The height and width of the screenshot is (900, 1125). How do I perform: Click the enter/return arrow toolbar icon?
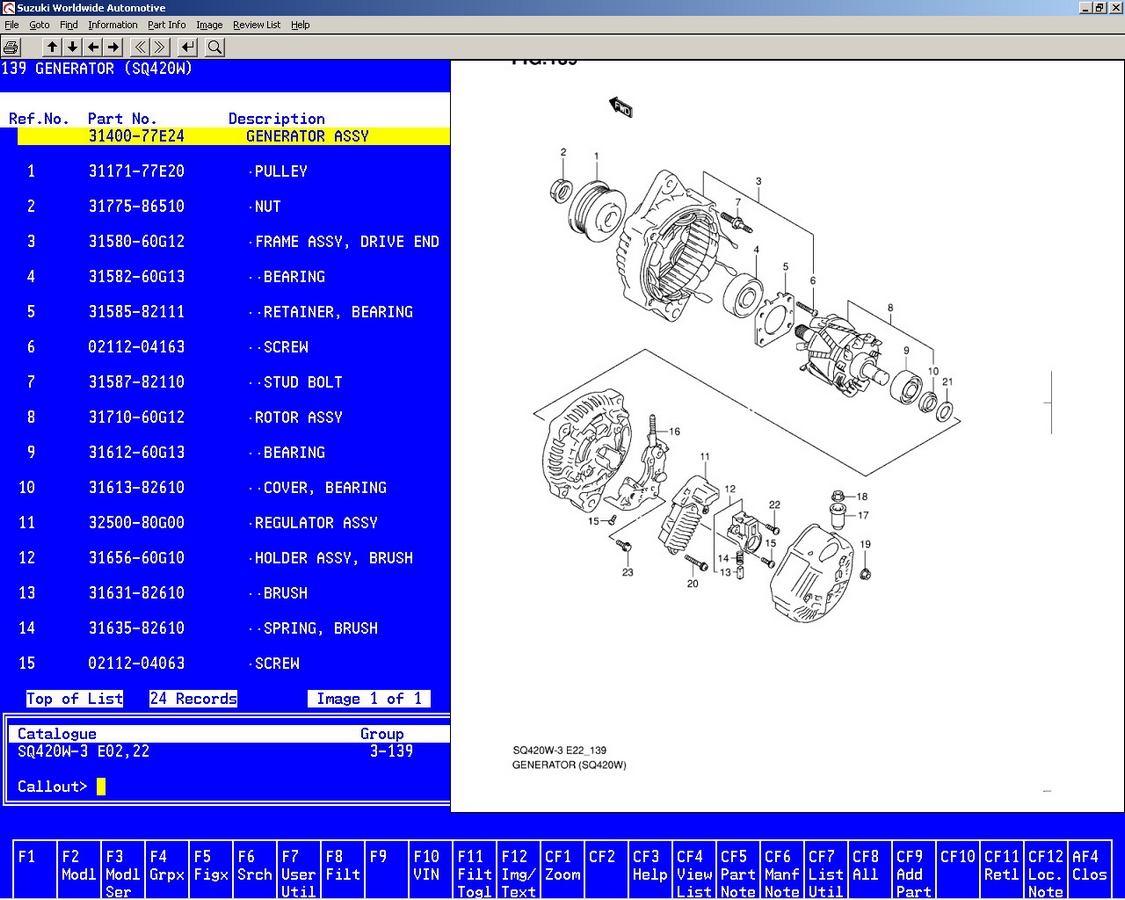[188, 47]
